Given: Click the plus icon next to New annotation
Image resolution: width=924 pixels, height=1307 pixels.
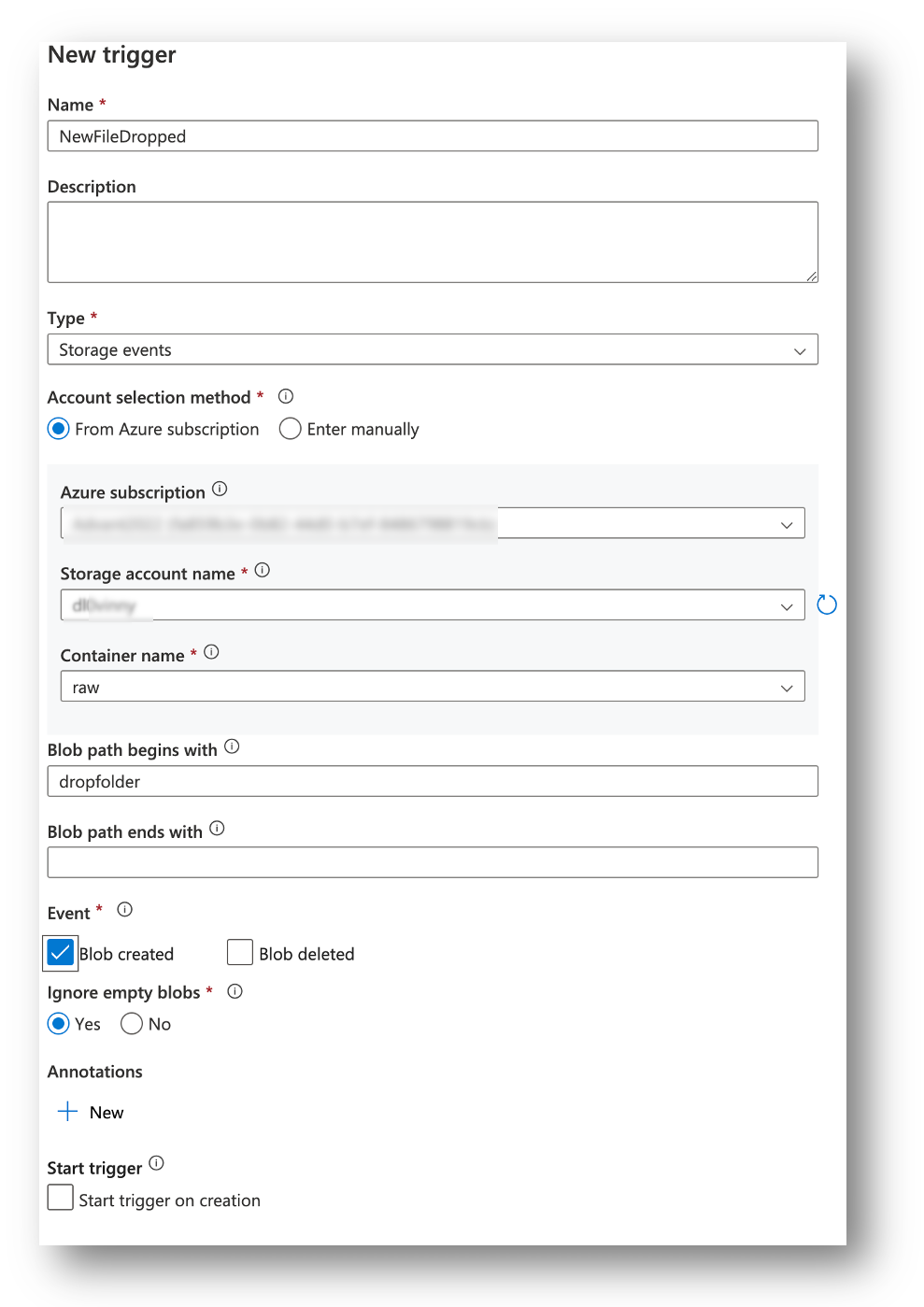Looking at the screenshot, I should tap(66, 1111).
